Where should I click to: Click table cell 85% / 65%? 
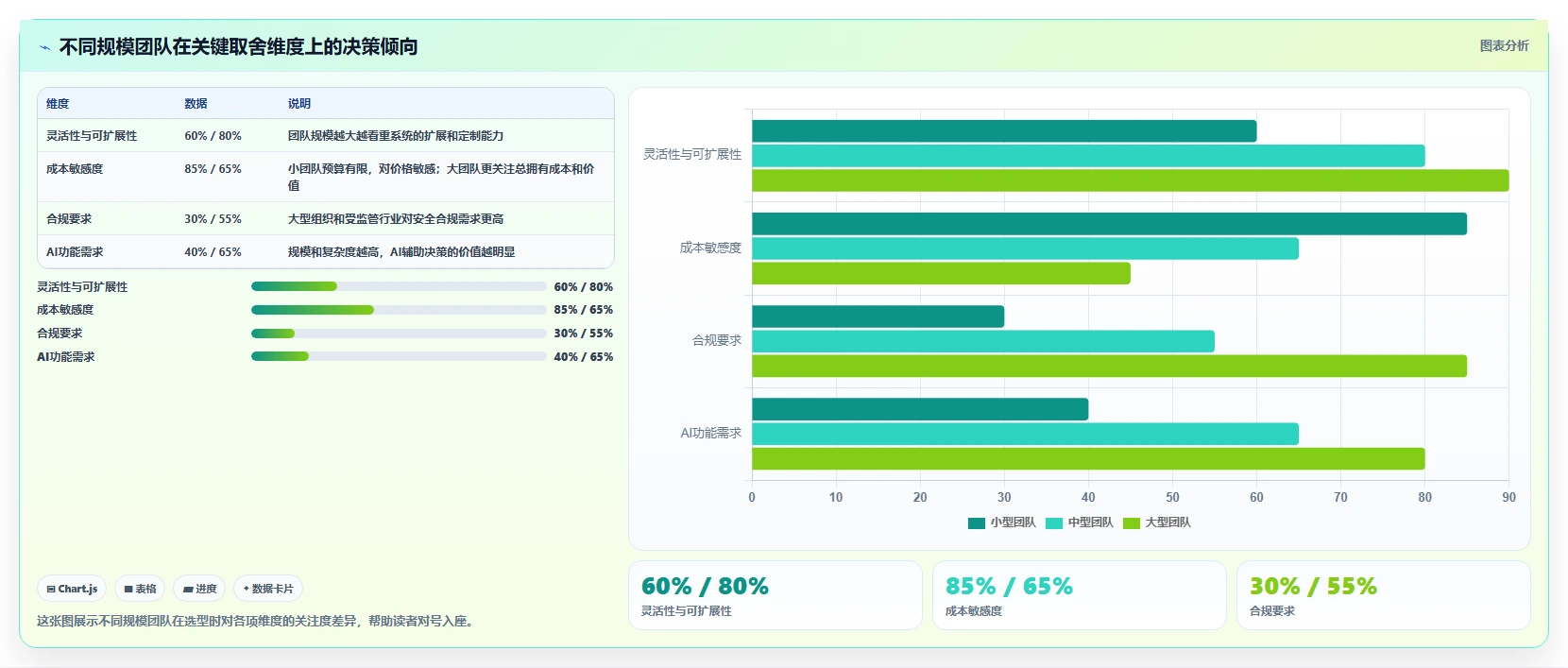[213, 169]
